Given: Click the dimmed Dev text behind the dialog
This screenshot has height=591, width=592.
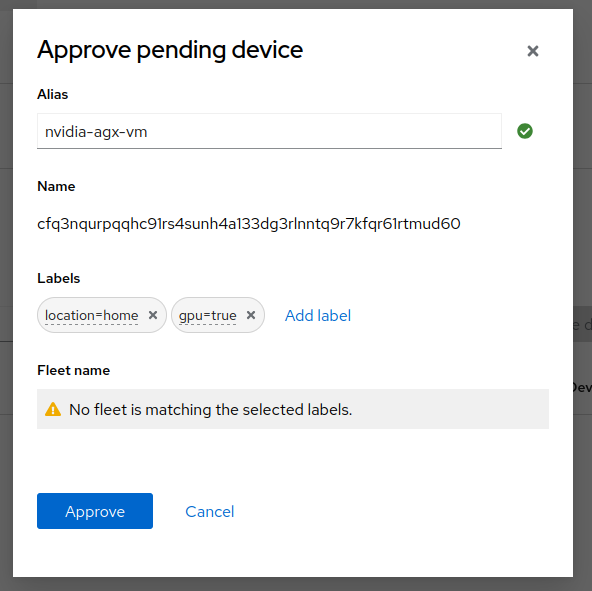Looking at the screenshot, I should (582, 387).
